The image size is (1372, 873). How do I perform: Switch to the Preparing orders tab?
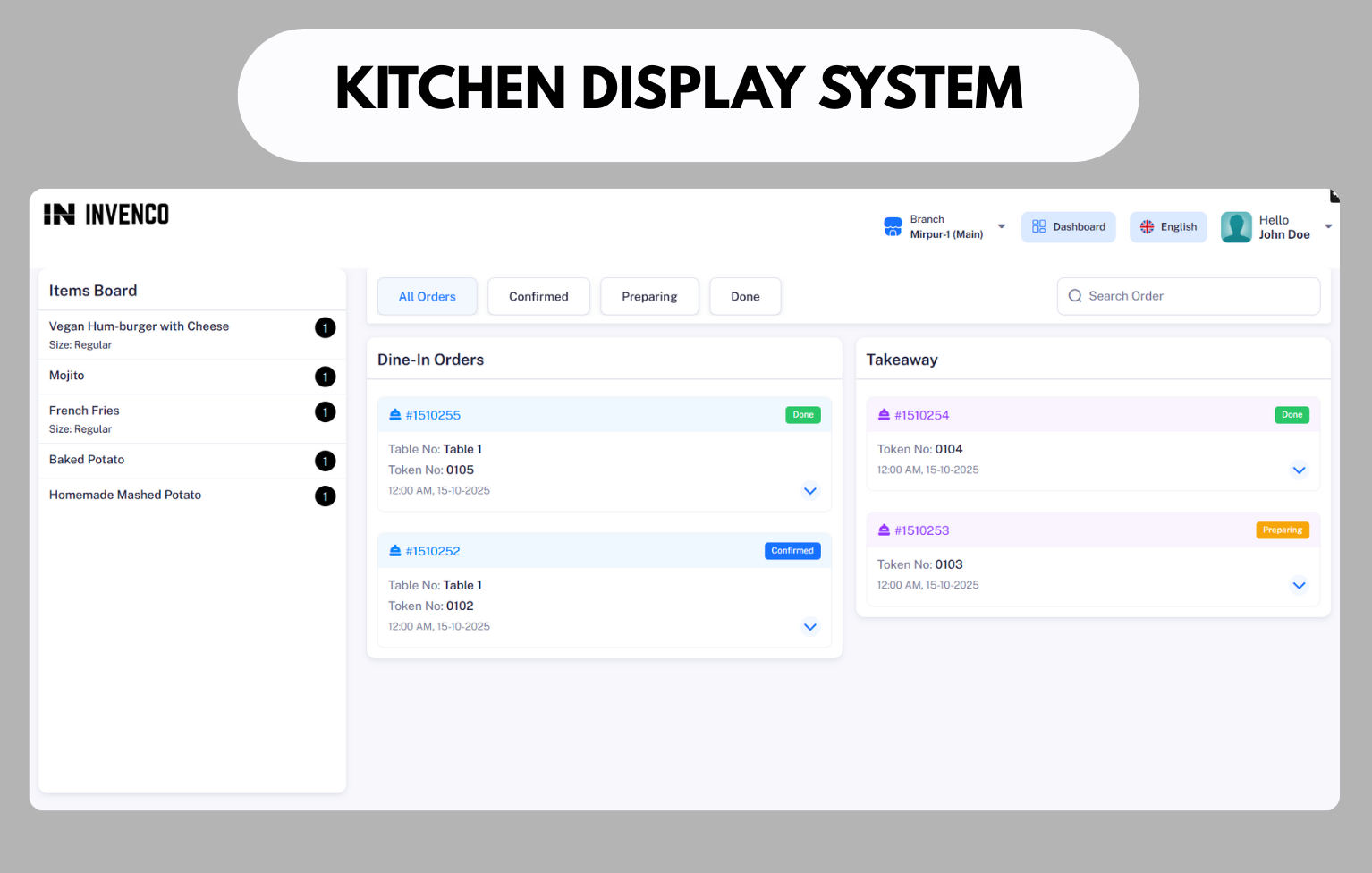tap(649, 297)
